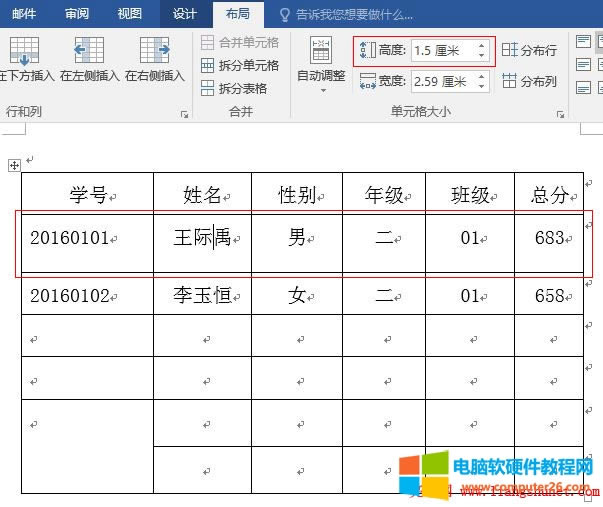Click 班级 cell 01 in 王际禹 row
This screenshot has width=603, height=507.
pos(470,243)
